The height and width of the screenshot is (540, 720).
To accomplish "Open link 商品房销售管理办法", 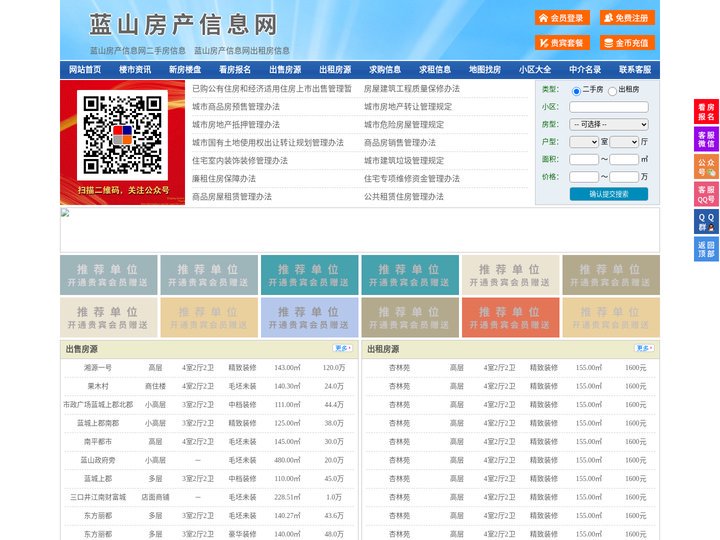I will pos(400,143).
